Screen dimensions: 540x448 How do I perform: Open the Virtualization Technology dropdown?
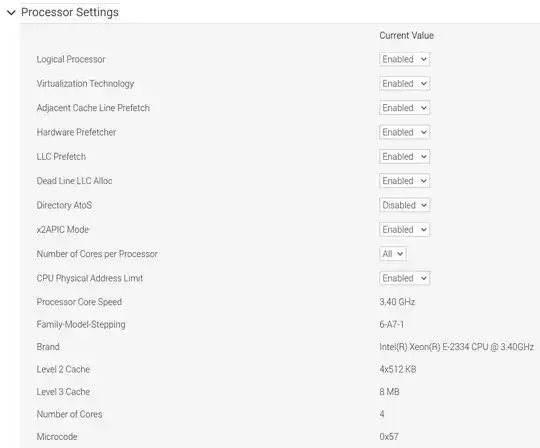tap(404, 84)
